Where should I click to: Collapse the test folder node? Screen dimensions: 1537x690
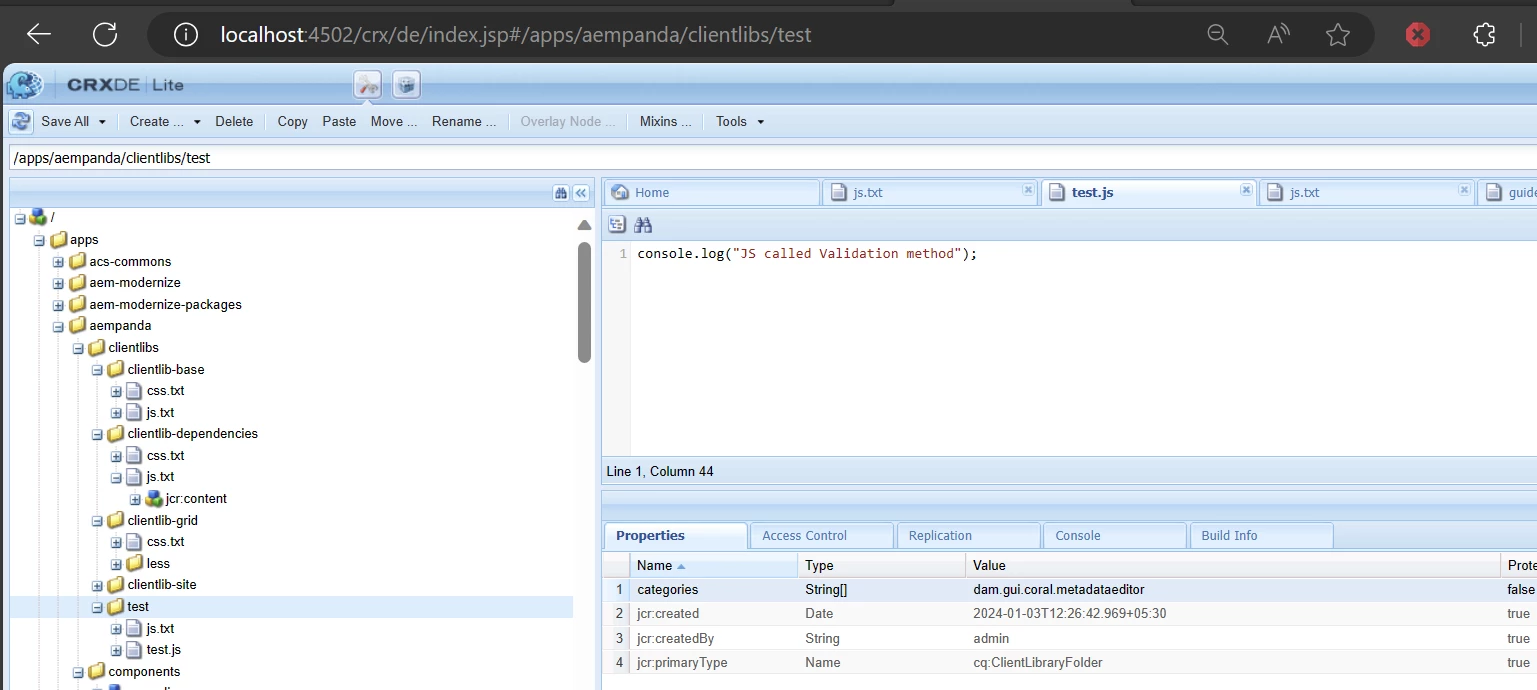point(97,607)
